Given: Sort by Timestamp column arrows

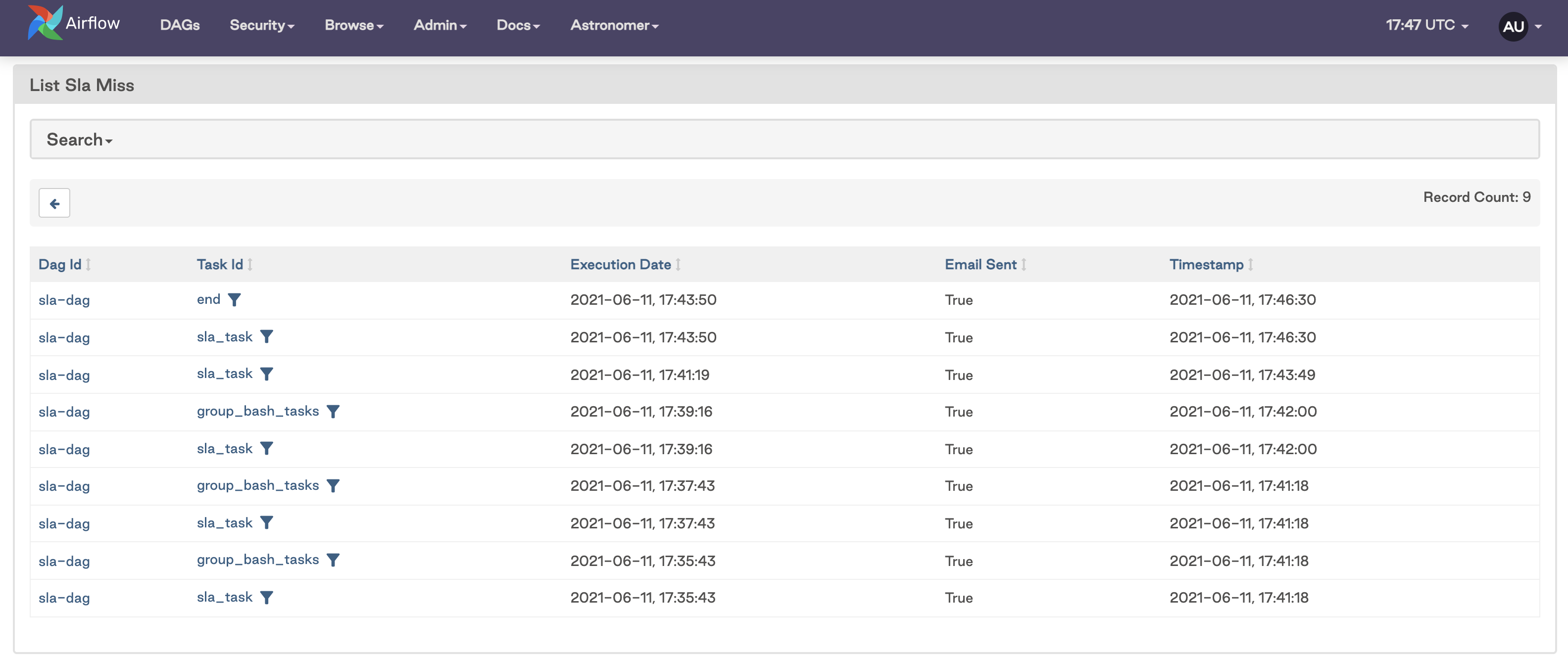Looking at the screenshot, I should coord(1250,265).
